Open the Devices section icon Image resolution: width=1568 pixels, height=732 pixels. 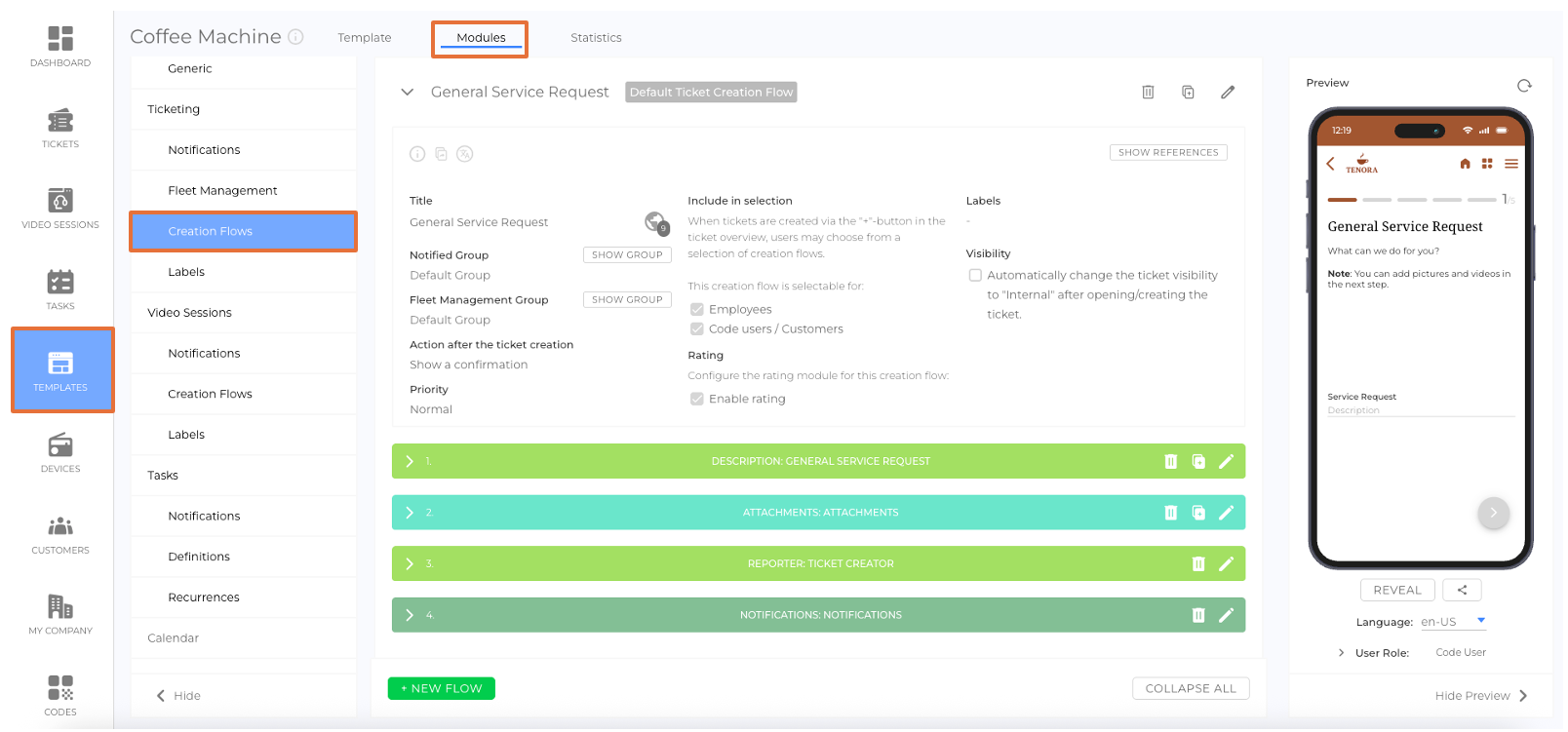[x=60, y=452]
